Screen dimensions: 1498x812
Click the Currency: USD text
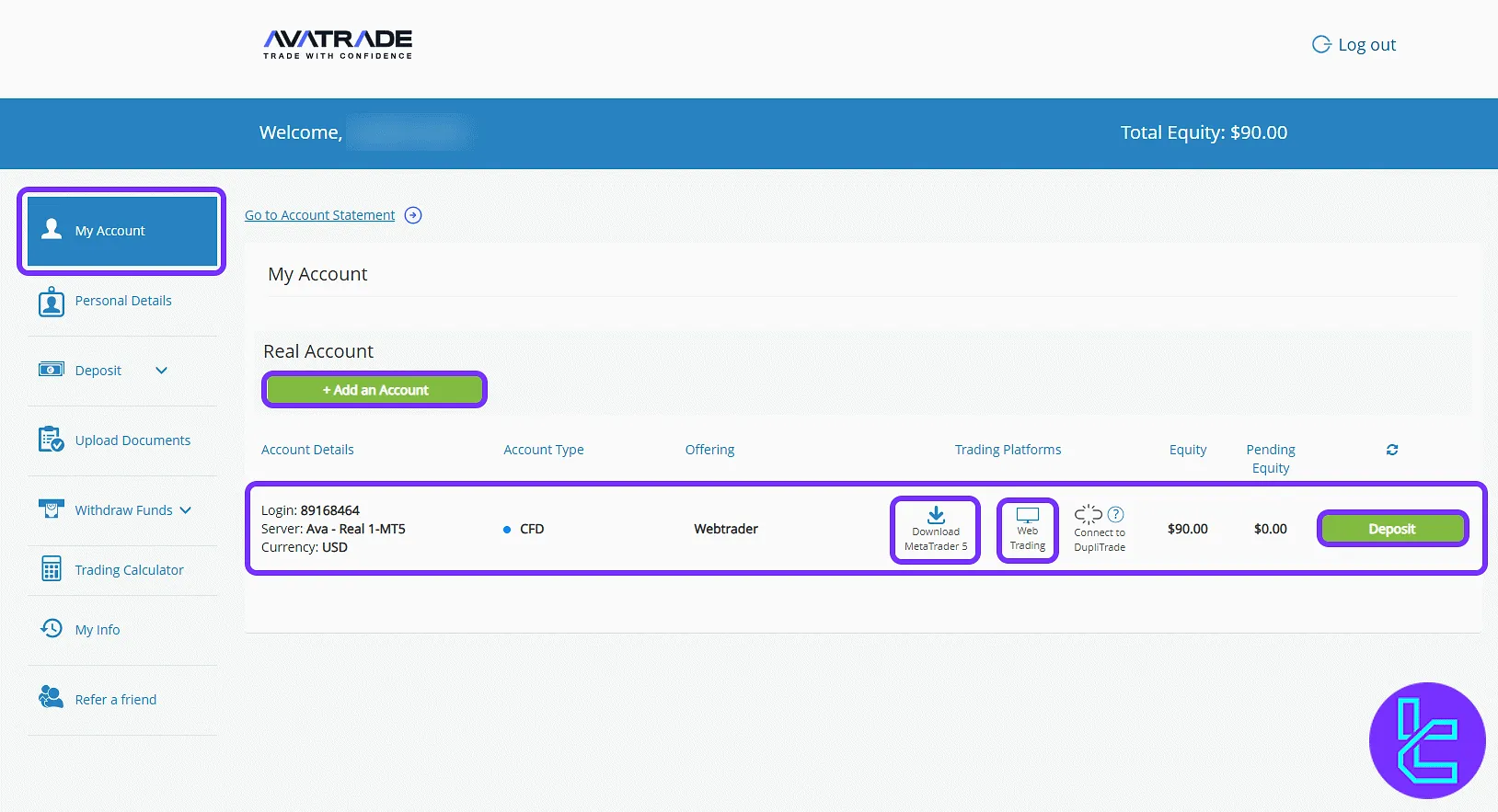tap(305, 547)
